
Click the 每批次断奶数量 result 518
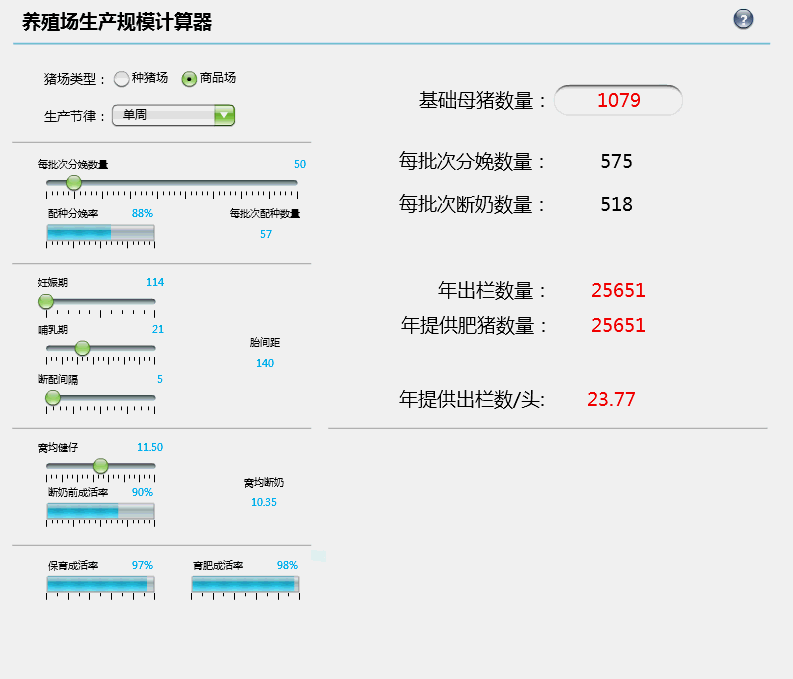[x=616, y=204]
